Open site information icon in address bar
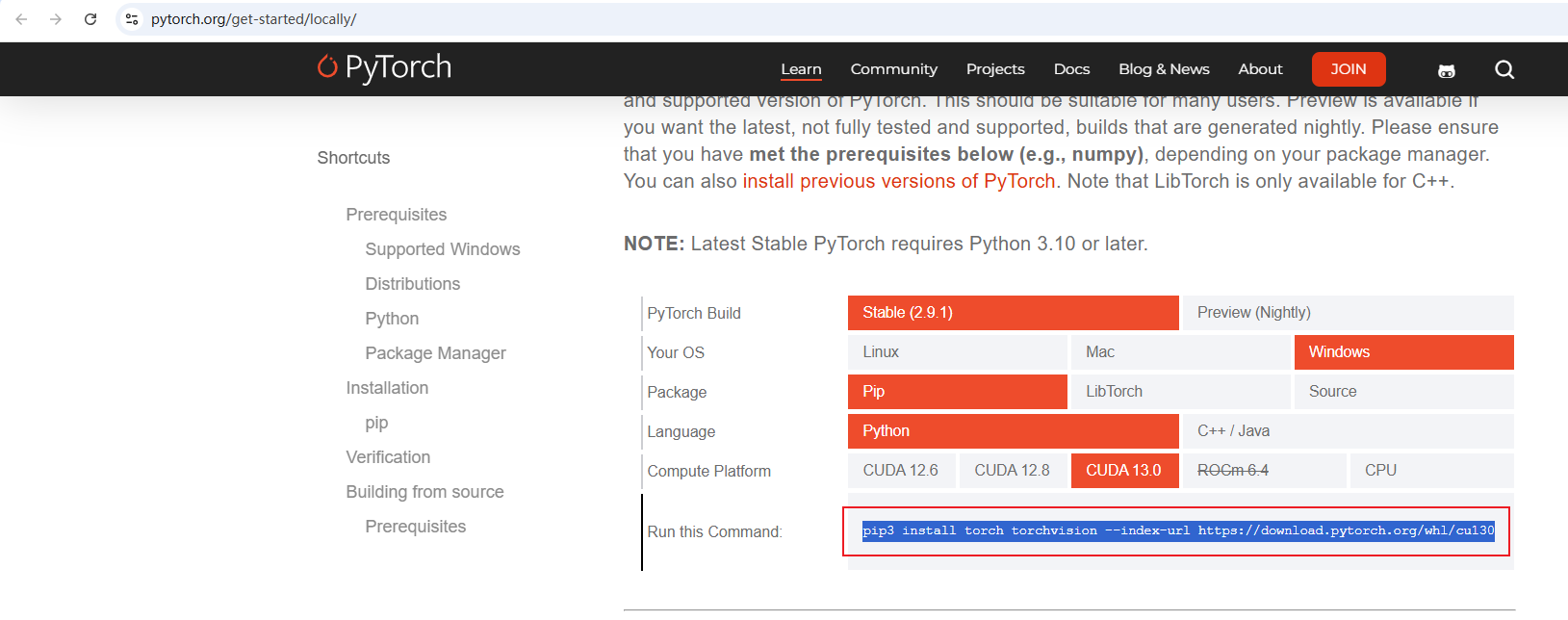Screen dimensions: 1568x620 (132, 19)
